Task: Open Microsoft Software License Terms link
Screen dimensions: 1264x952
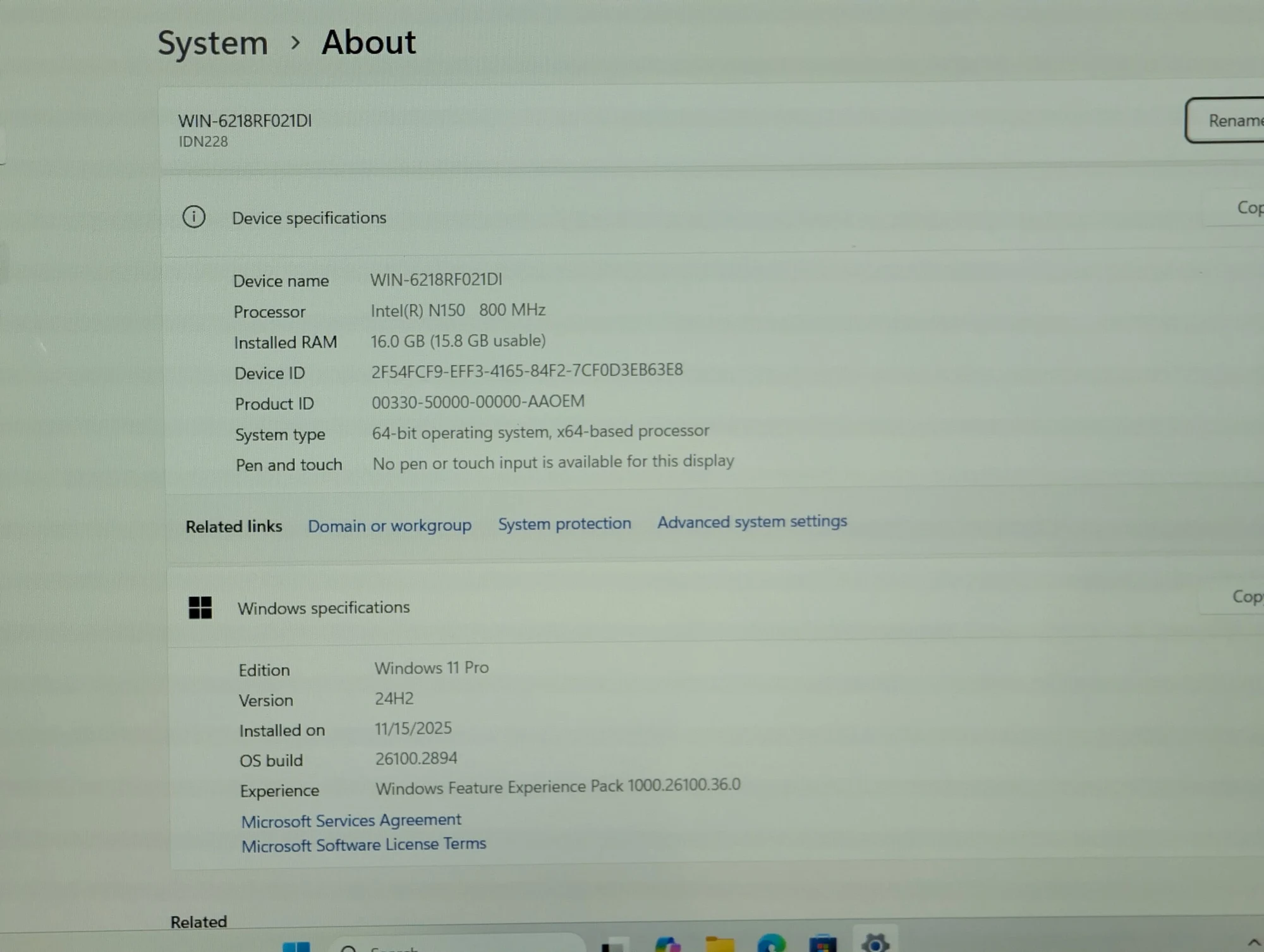Action: [364, 845]
